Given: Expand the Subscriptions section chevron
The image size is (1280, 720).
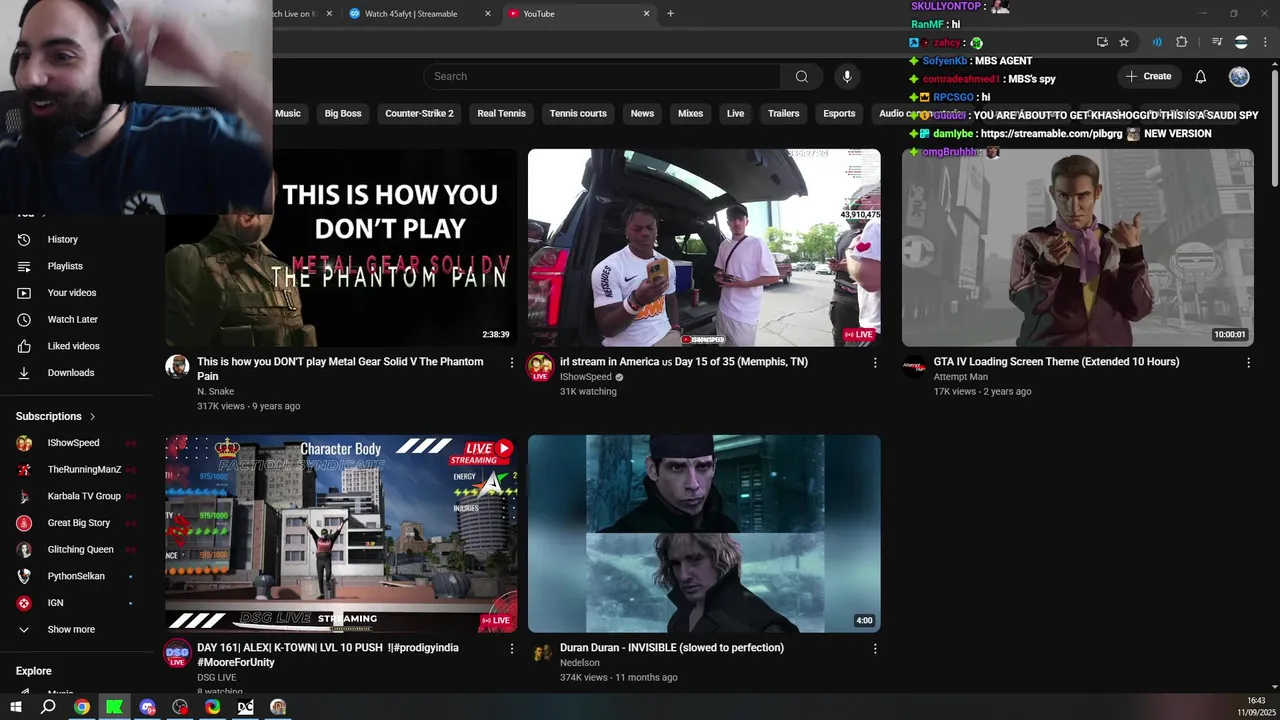Looking at the screenshot, I should click(x=93, y=416).
